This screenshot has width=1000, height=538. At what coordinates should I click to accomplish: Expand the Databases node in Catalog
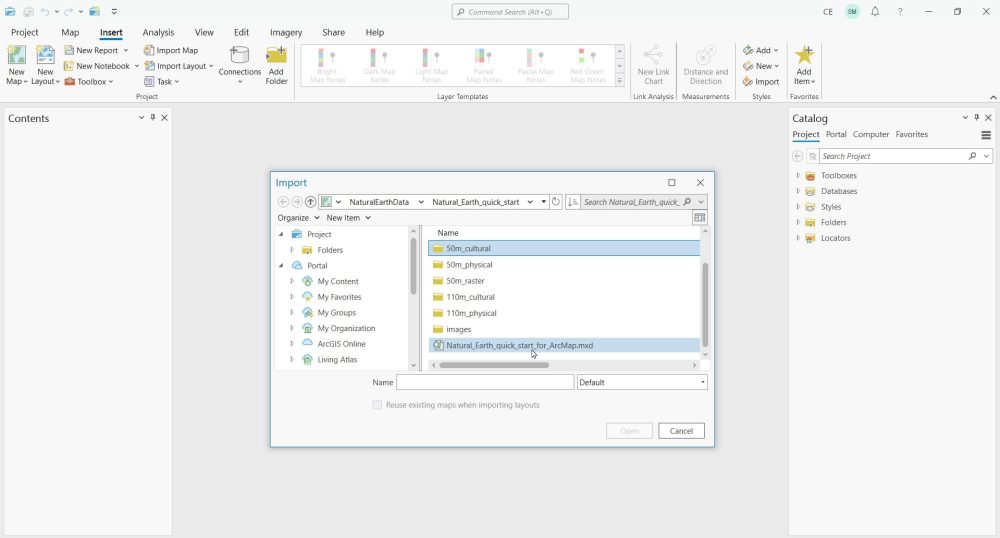[x=798, y=191]
